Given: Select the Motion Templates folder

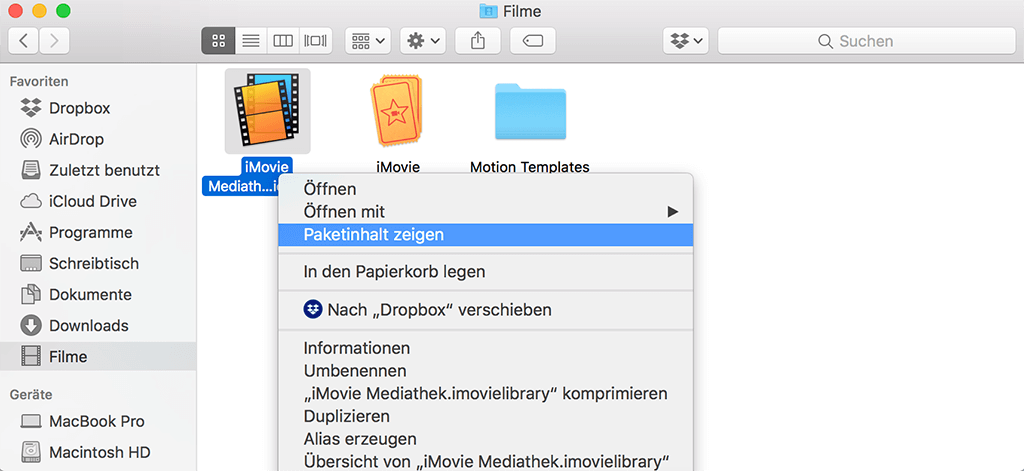Looking at the screenshot, I should 530,111.
